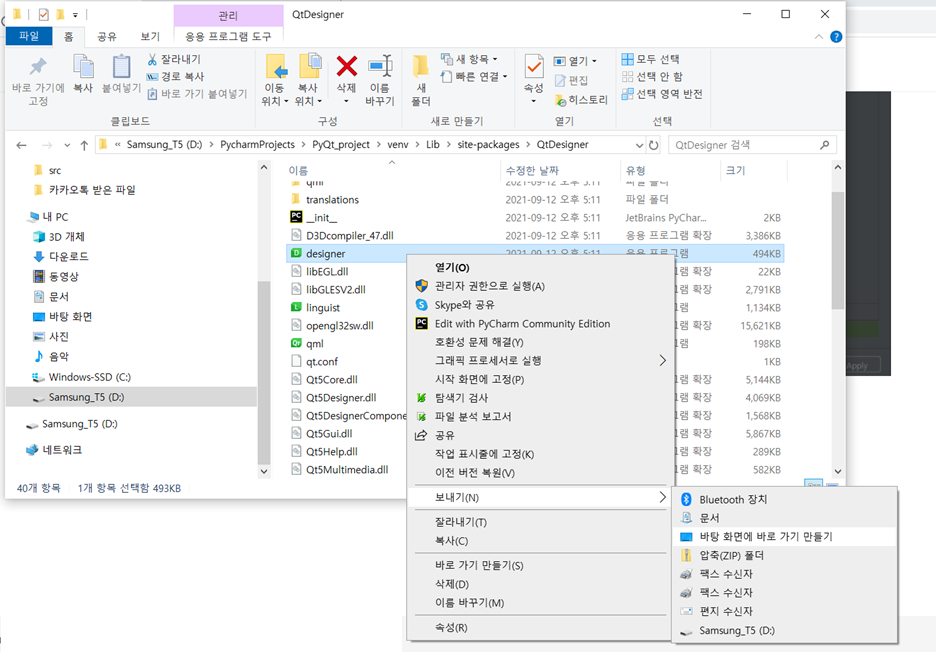
Task: Switch to the Home (홈) ribbon tab
Action: [69, 36]
